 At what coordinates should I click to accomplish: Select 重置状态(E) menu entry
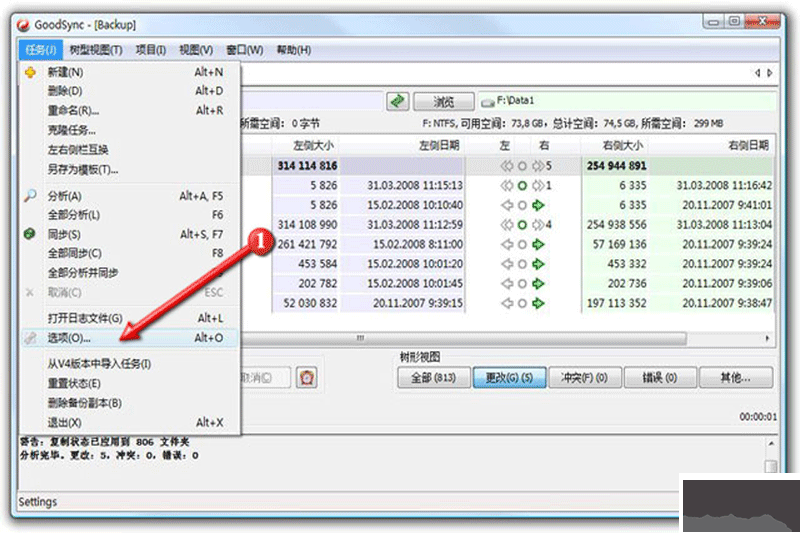pyautogui.click(x=130, y=384)
